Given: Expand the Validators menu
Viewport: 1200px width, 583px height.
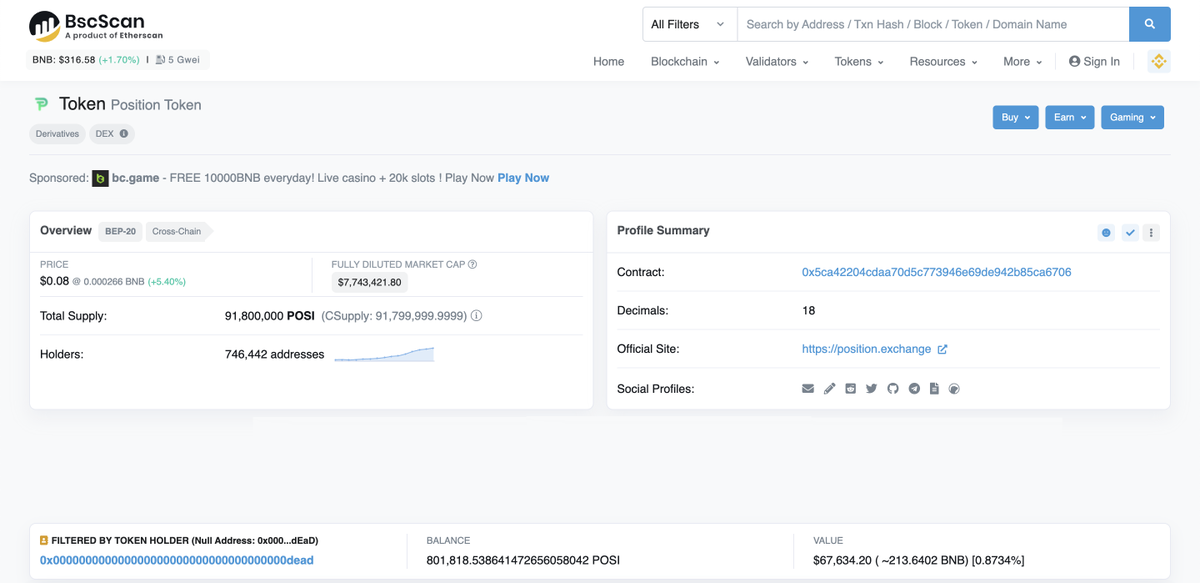Looking at the screenshot, I should tap(777, 61).
